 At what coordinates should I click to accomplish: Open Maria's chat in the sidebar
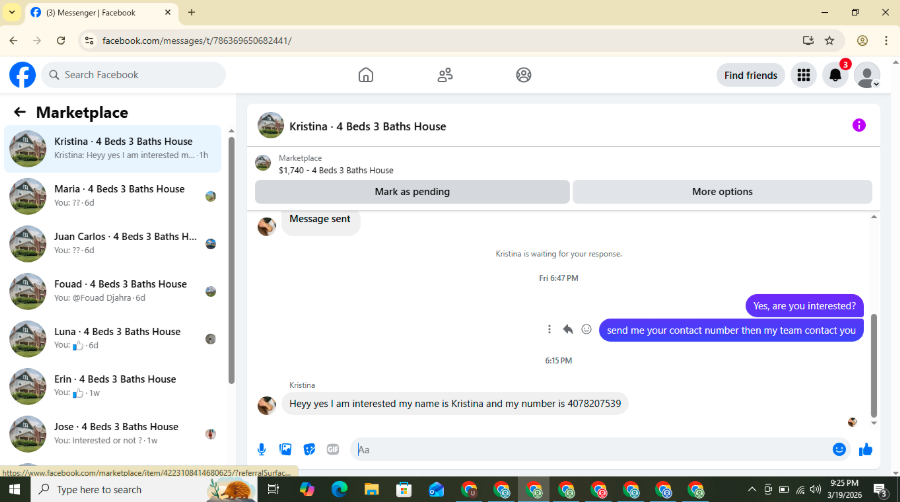pos(112,196)
